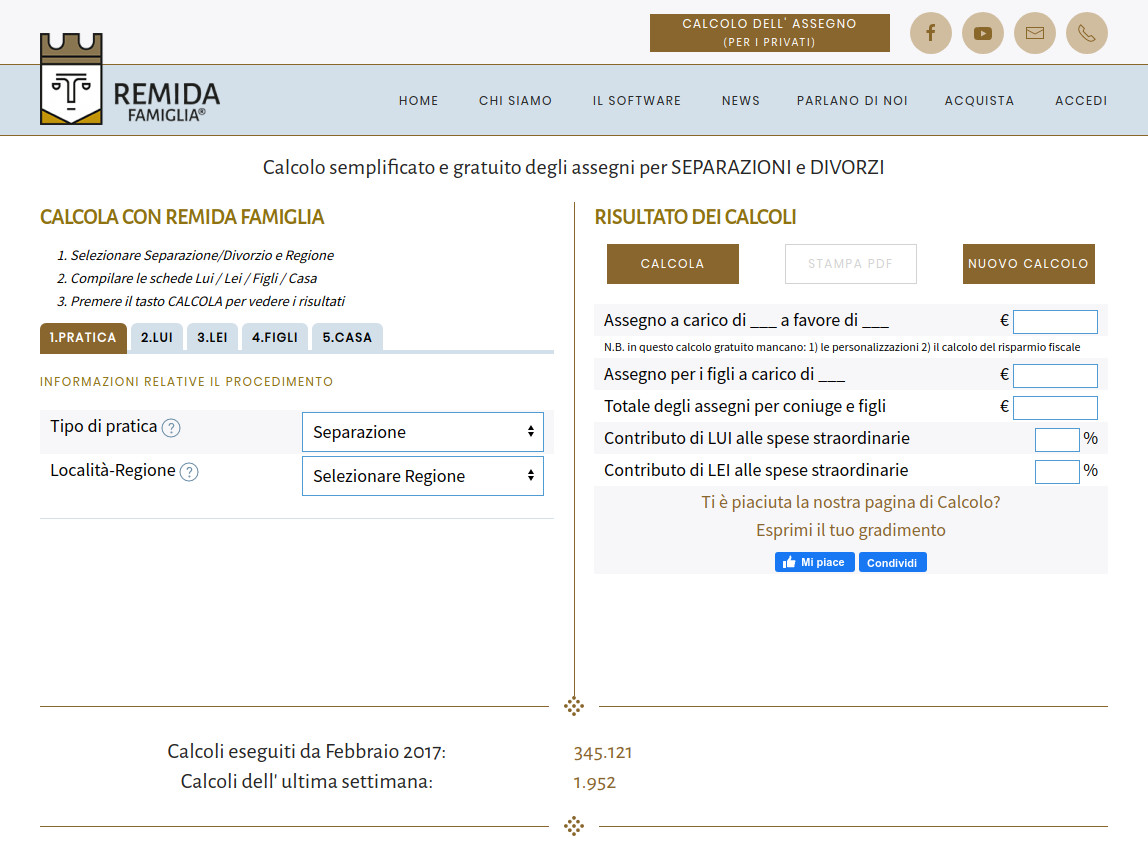Open the ACQUISTA page
This screenshot has width=1148, height=849.
[980, 101]
